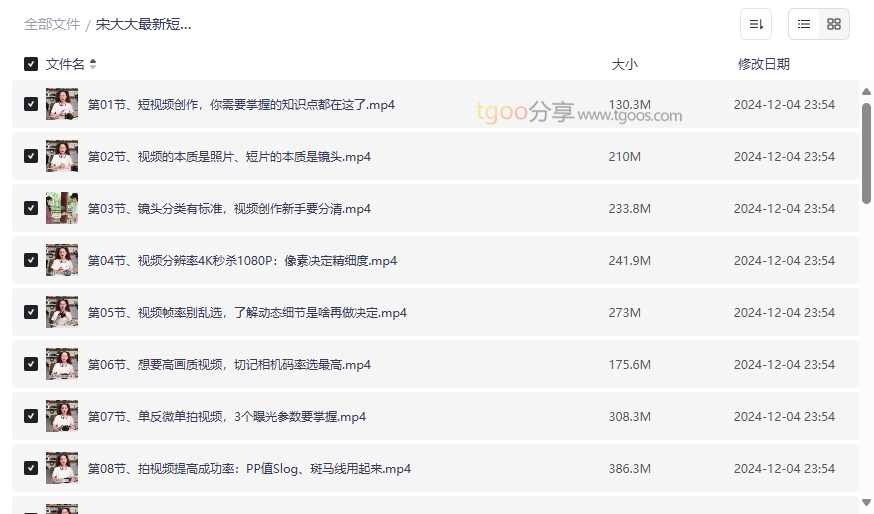Image resolution: width=874 pixels, height=514 pixels.
Task: Open 第06节 high quality video file
Action: [229, 365]
